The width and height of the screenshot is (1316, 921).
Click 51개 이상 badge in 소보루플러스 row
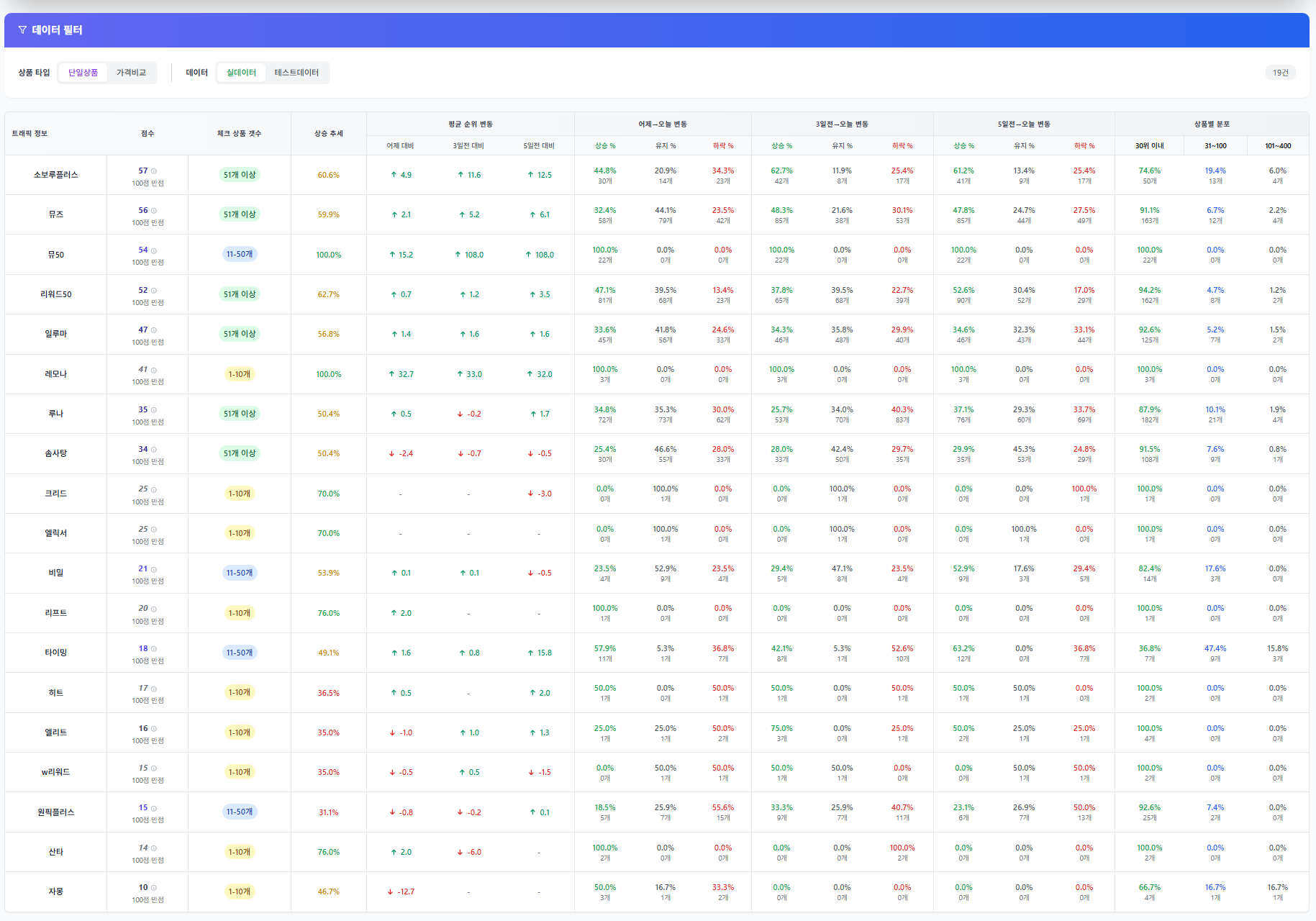point(240,175)
